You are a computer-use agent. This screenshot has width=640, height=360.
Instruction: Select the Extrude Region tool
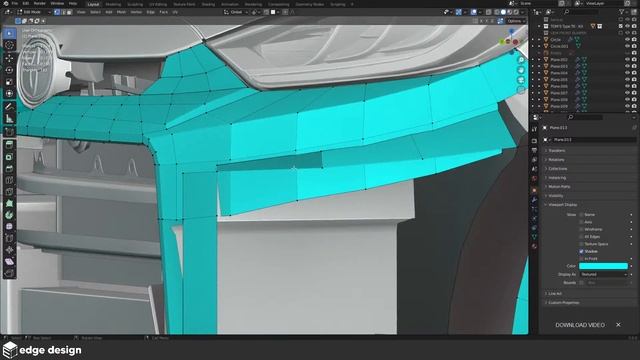(x=9, y=144)
